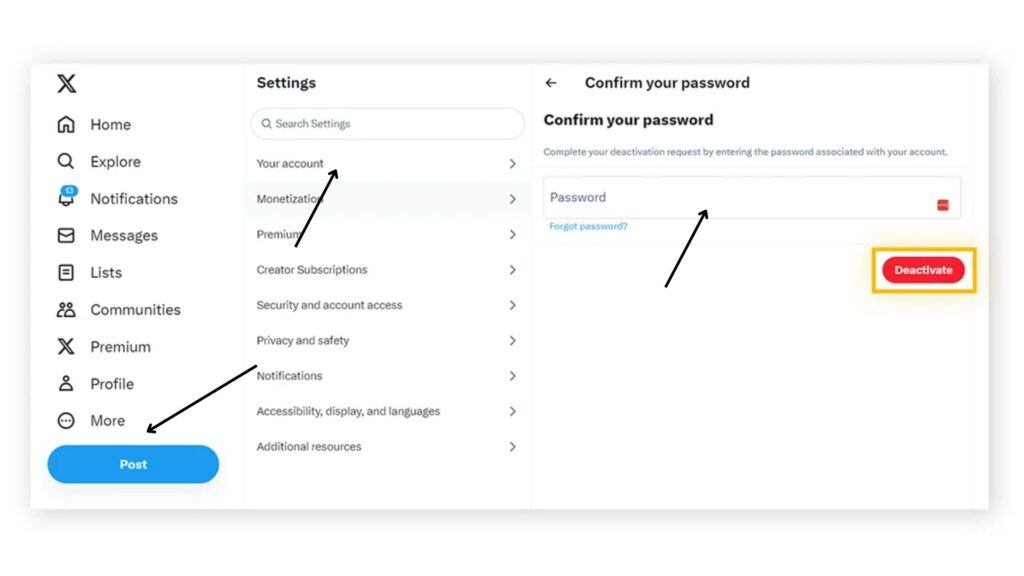The image size is (1024, 576).
Task: Go back using the arrow on Confirm your password
Action: 551,83
